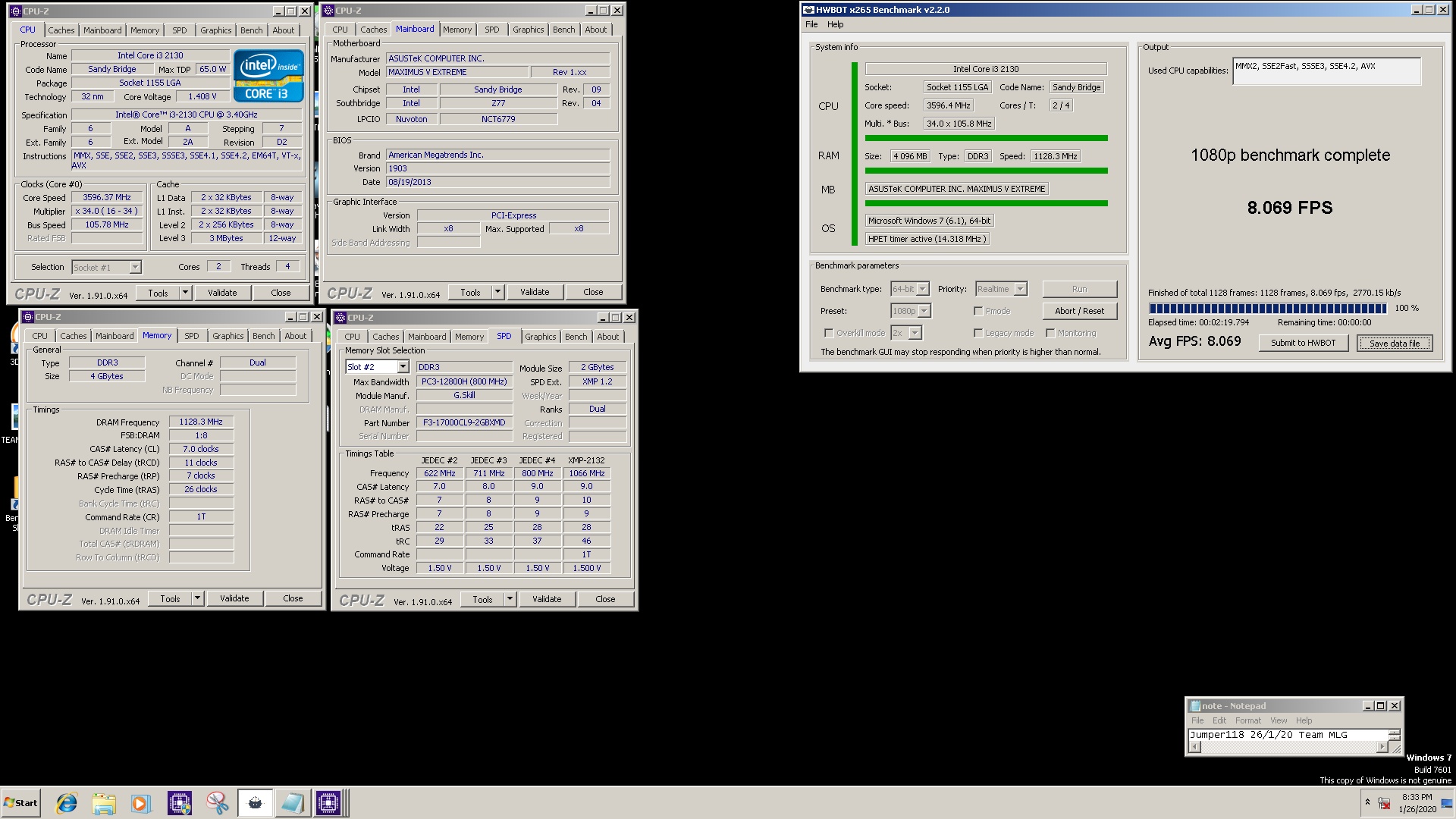Select Memory tab in CPU-Z CPU window
The width and height of the screenshot is (1456, 819).
(145, 30)
